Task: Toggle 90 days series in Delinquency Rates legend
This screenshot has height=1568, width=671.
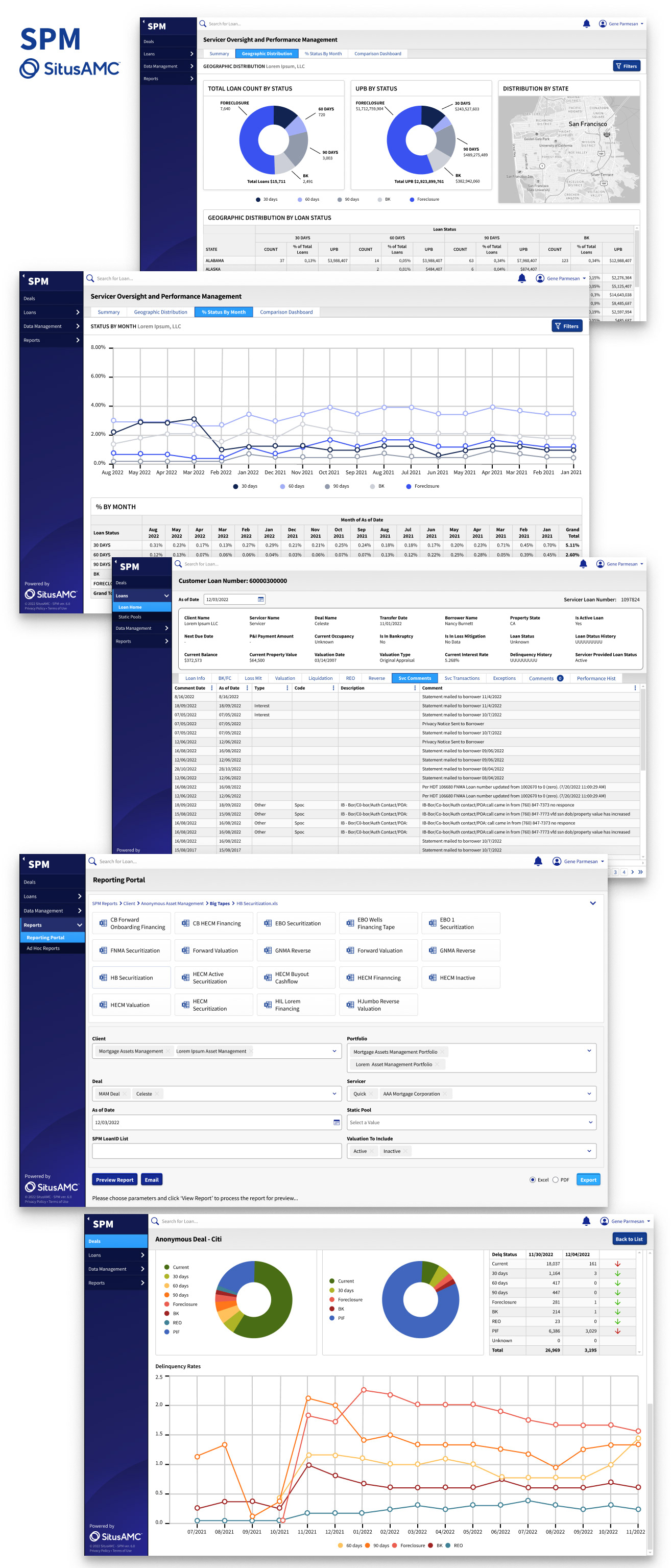Action: pyautogui.click(x=377, y=1546)
